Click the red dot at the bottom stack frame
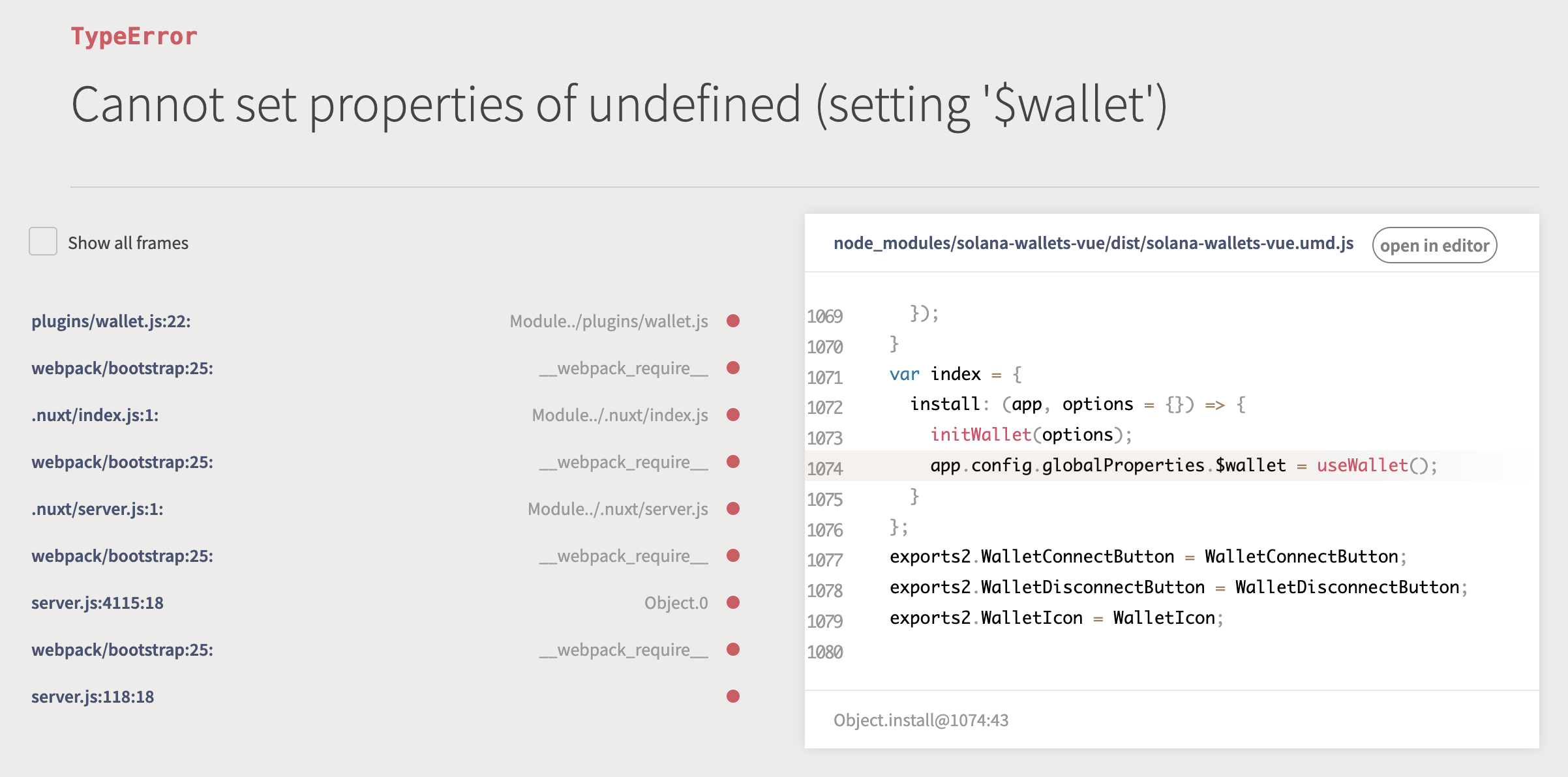This screenshot has width=1568, height=777. 734,696
